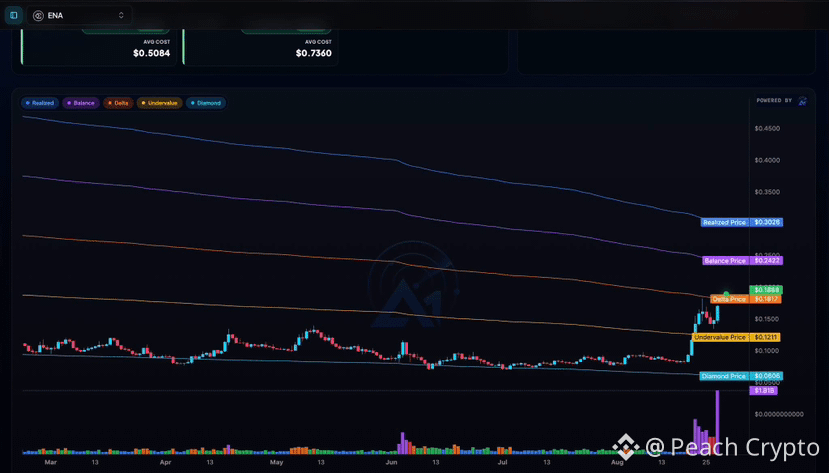Click the $0.3500 axis label
This screenshot has width=829, height=473.
coord(767,192)
